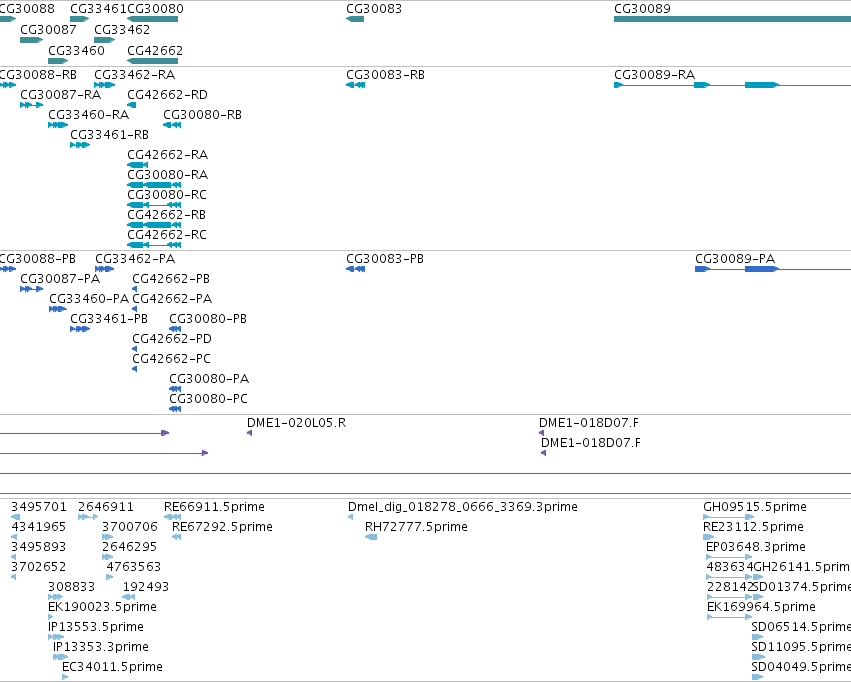The height and width of the screenshot is (682, 851).
Task: Select transcript CG42662-RC
Action: [x=154, y=245]
